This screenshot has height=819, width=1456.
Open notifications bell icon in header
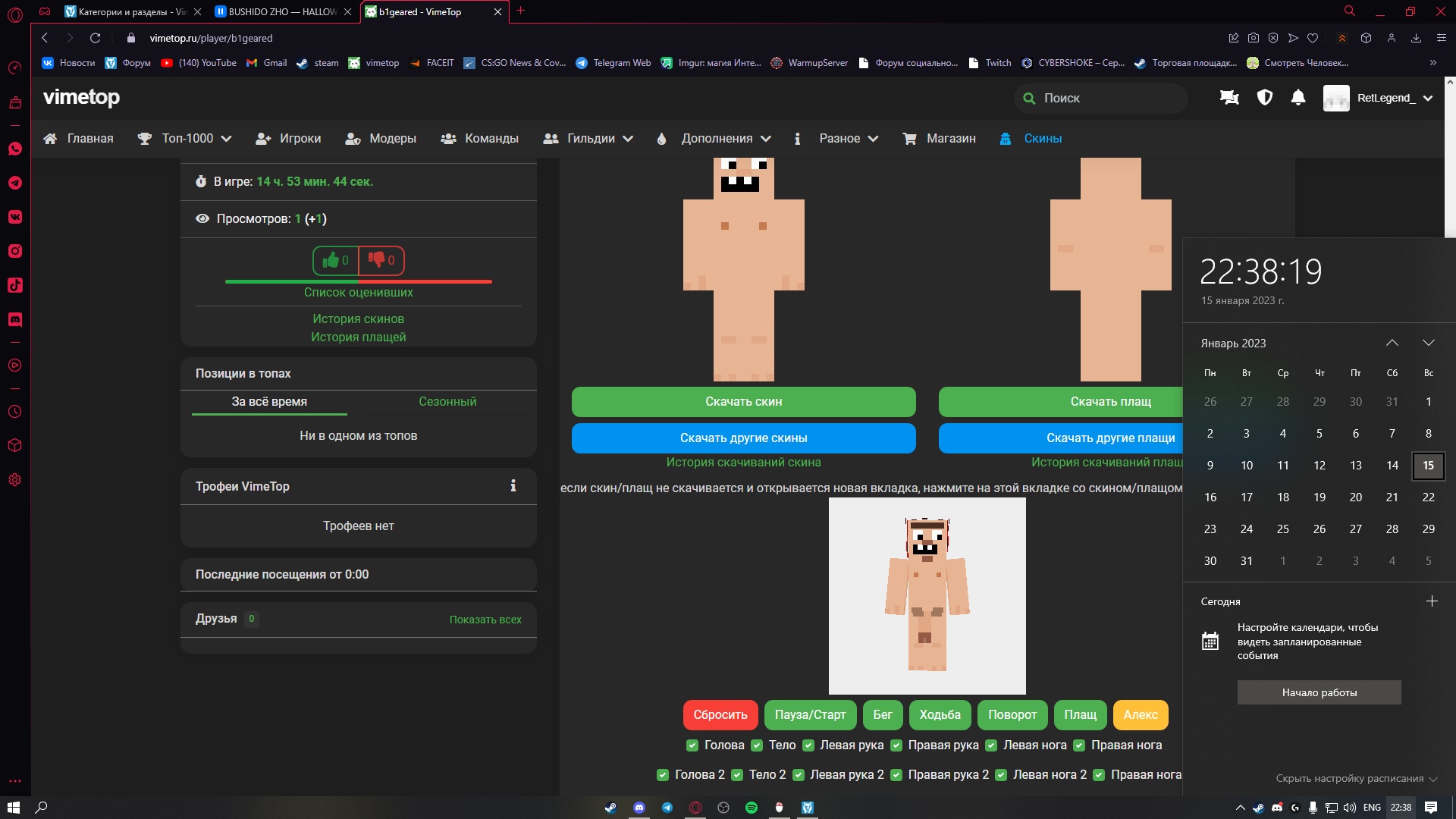tap(1298, 98)
